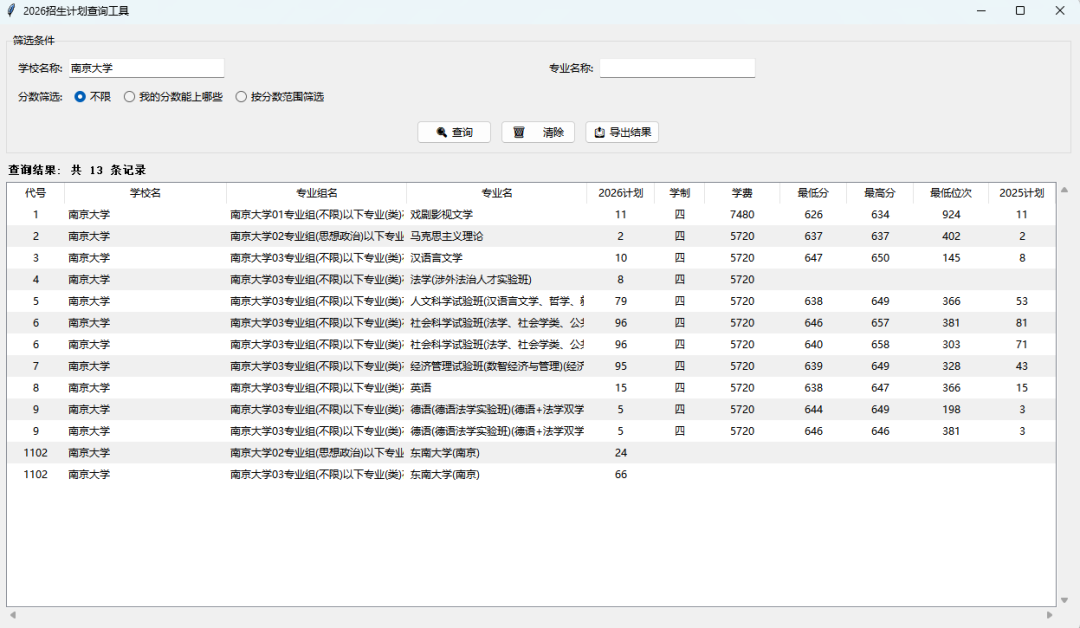The width and height of the screenshot is (1080, 628).
Task: Click lowest rank value 924
Action: (x=951, y=215)
